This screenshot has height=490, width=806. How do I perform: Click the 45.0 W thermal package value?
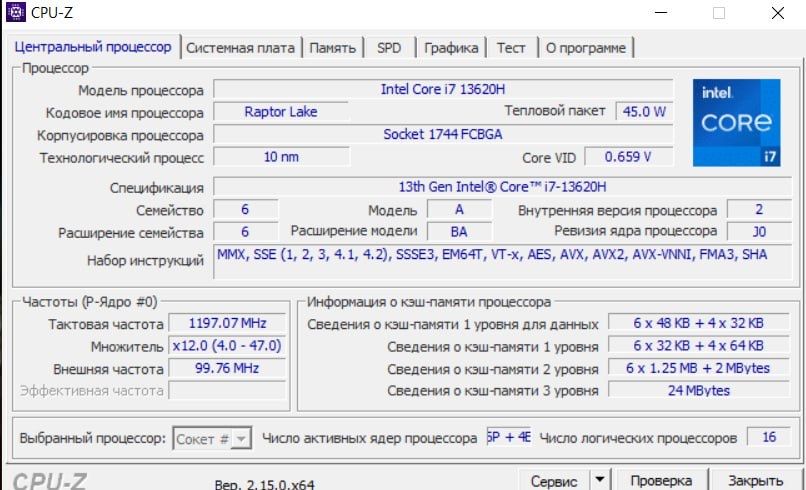pyautogui.click(x=644, y=112)
